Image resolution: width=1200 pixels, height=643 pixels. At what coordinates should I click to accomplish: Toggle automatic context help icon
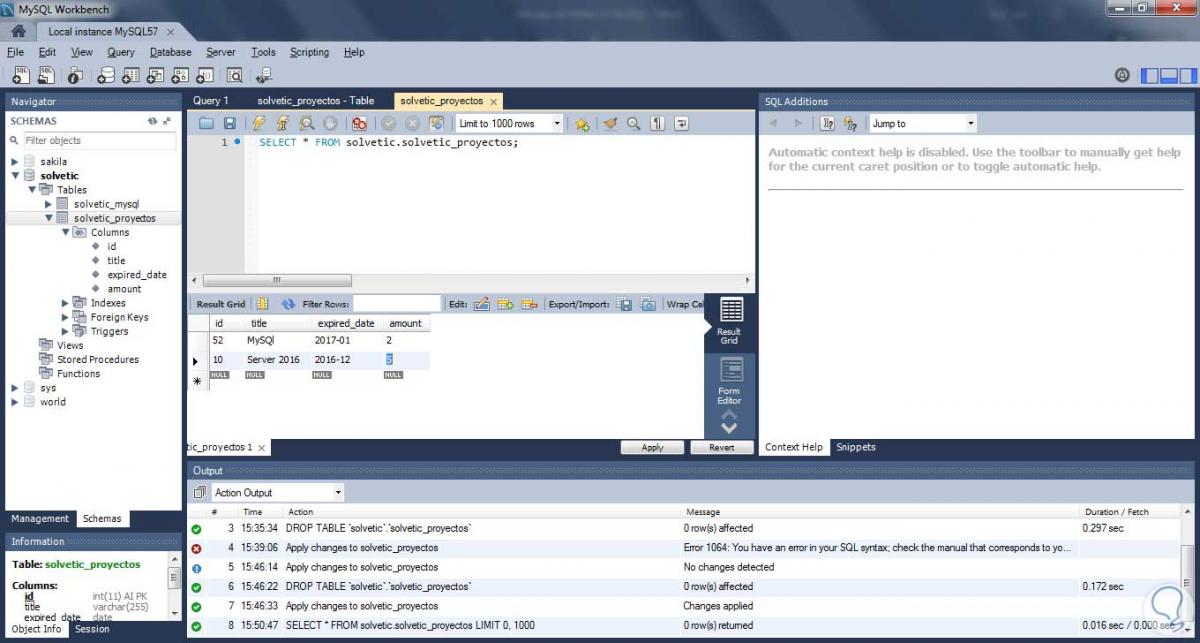pos(850,124)
